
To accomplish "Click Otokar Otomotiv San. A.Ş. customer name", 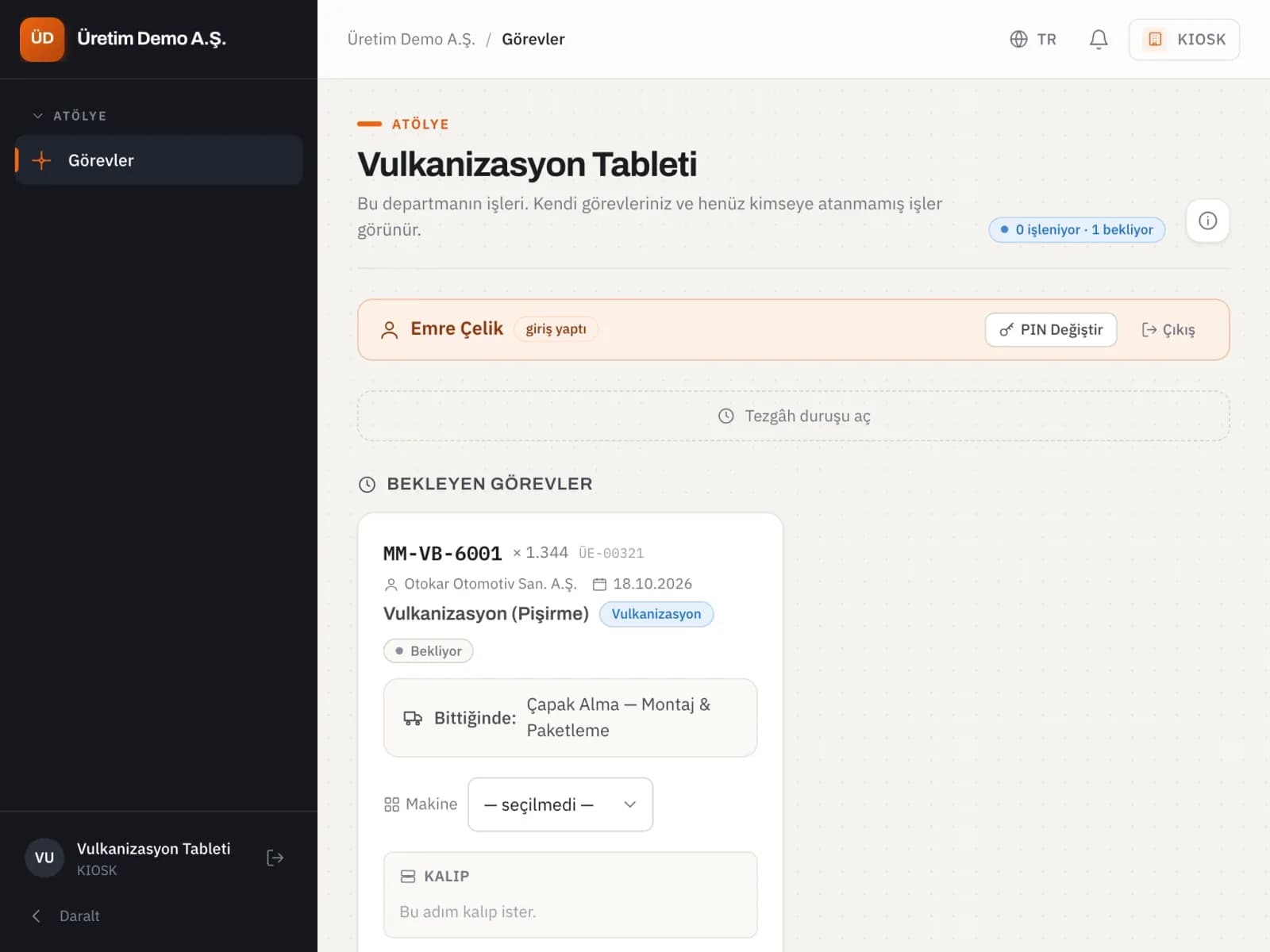I will (491, 584).
